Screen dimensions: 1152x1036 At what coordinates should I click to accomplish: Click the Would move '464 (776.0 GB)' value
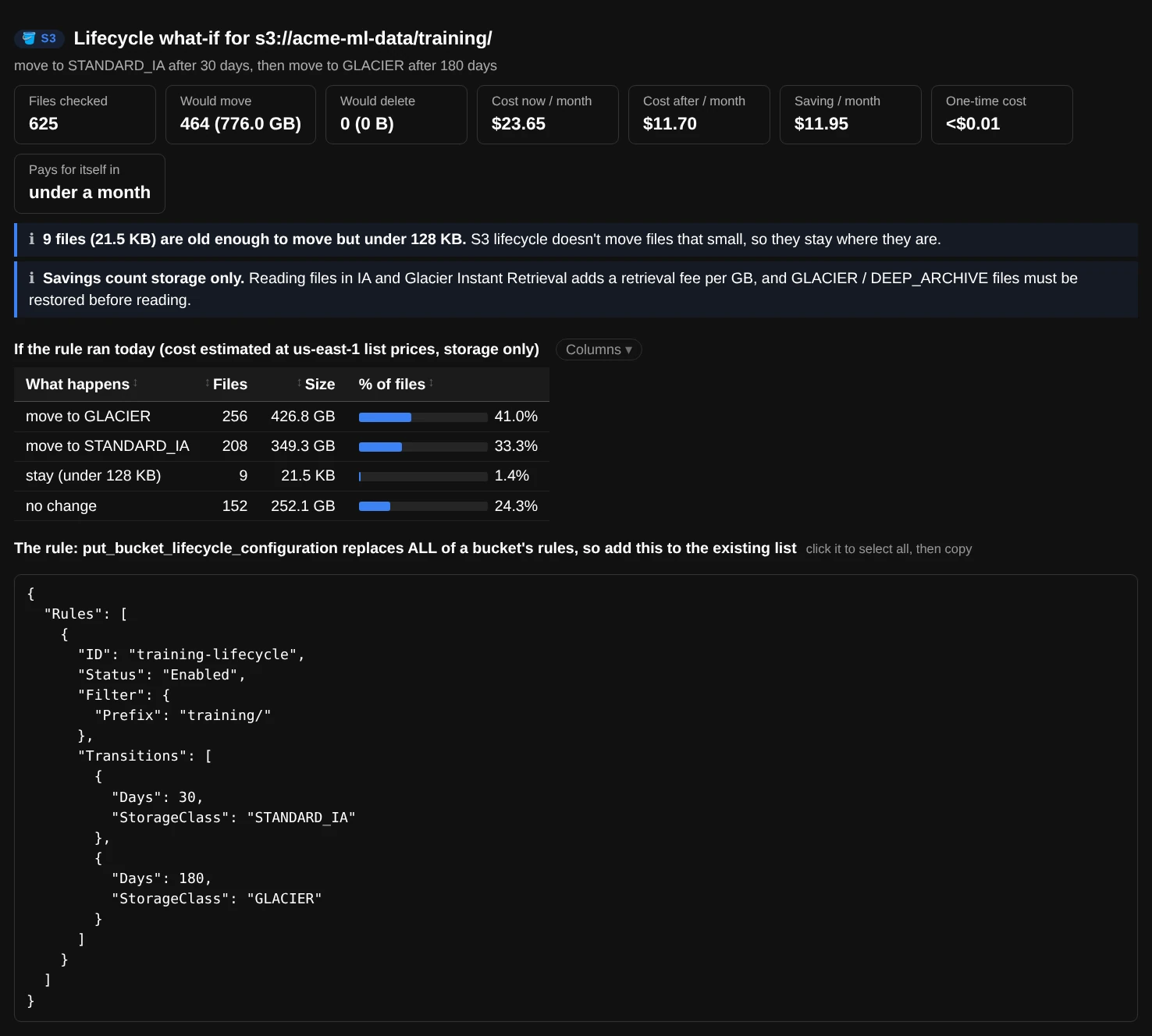click(240, 124)
